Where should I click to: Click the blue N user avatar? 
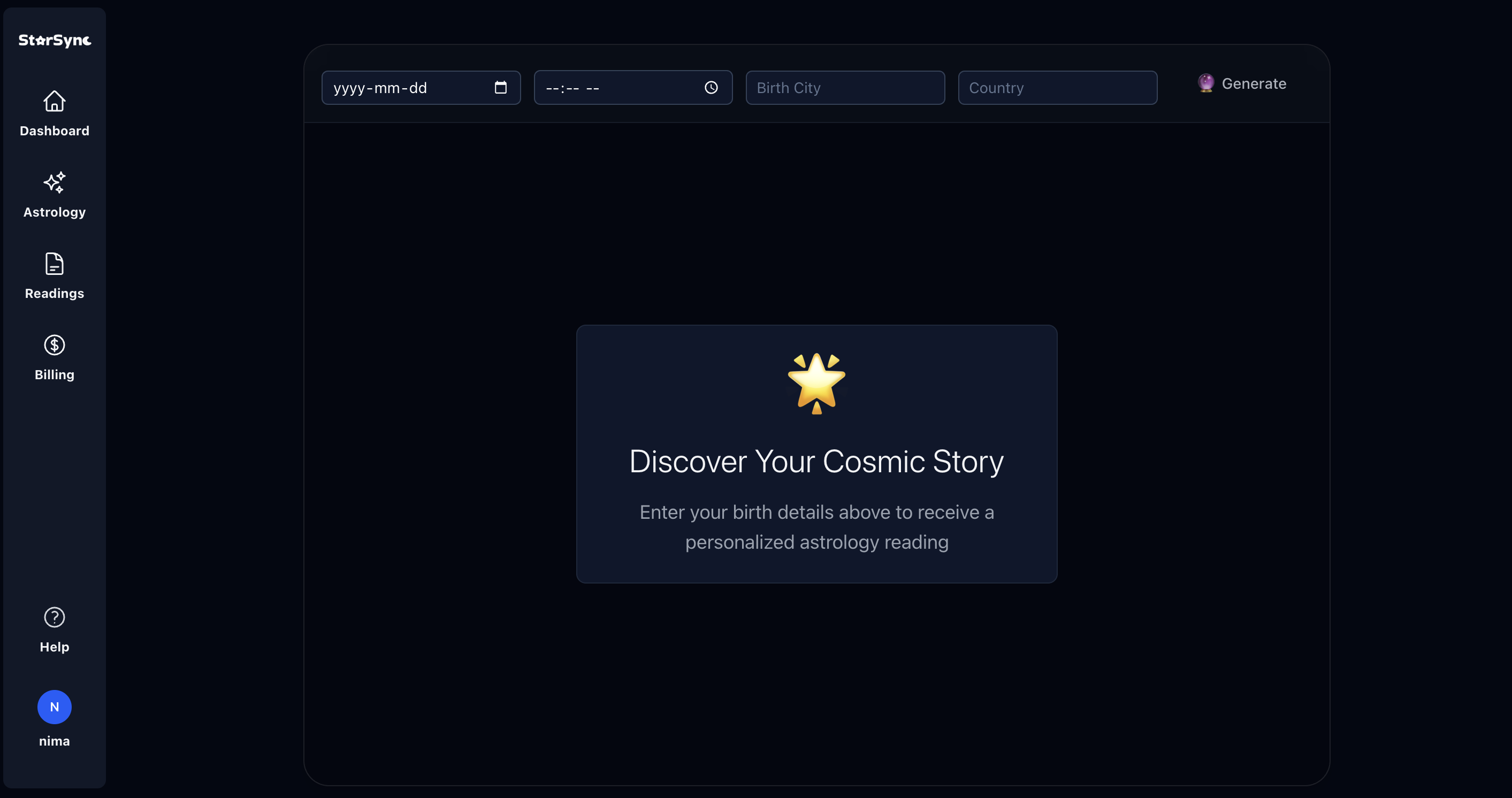pyautogui.click(x=54, y=707)
